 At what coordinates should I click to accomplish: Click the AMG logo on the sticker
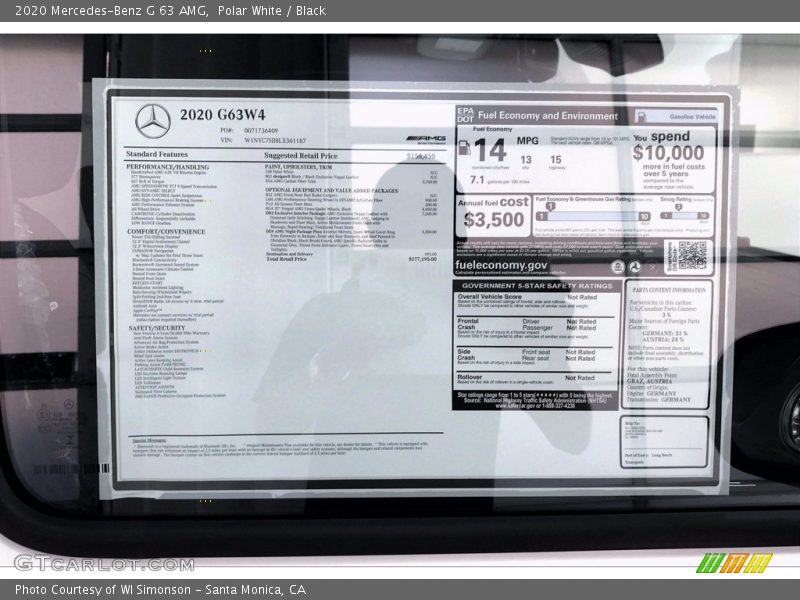(x=427, y=139)
